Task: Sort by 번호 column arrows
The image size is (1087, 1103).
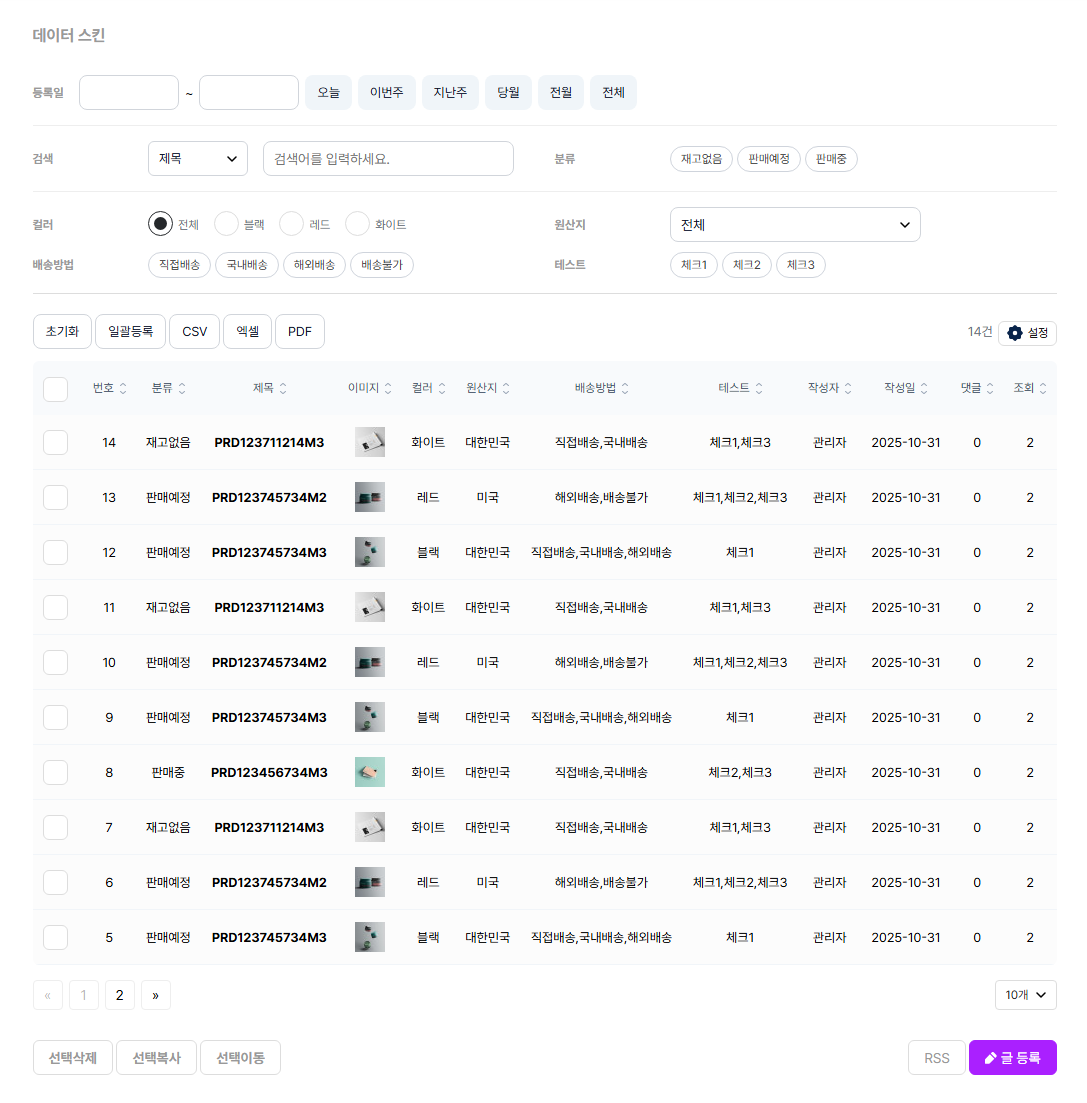Action: point(123,388)
